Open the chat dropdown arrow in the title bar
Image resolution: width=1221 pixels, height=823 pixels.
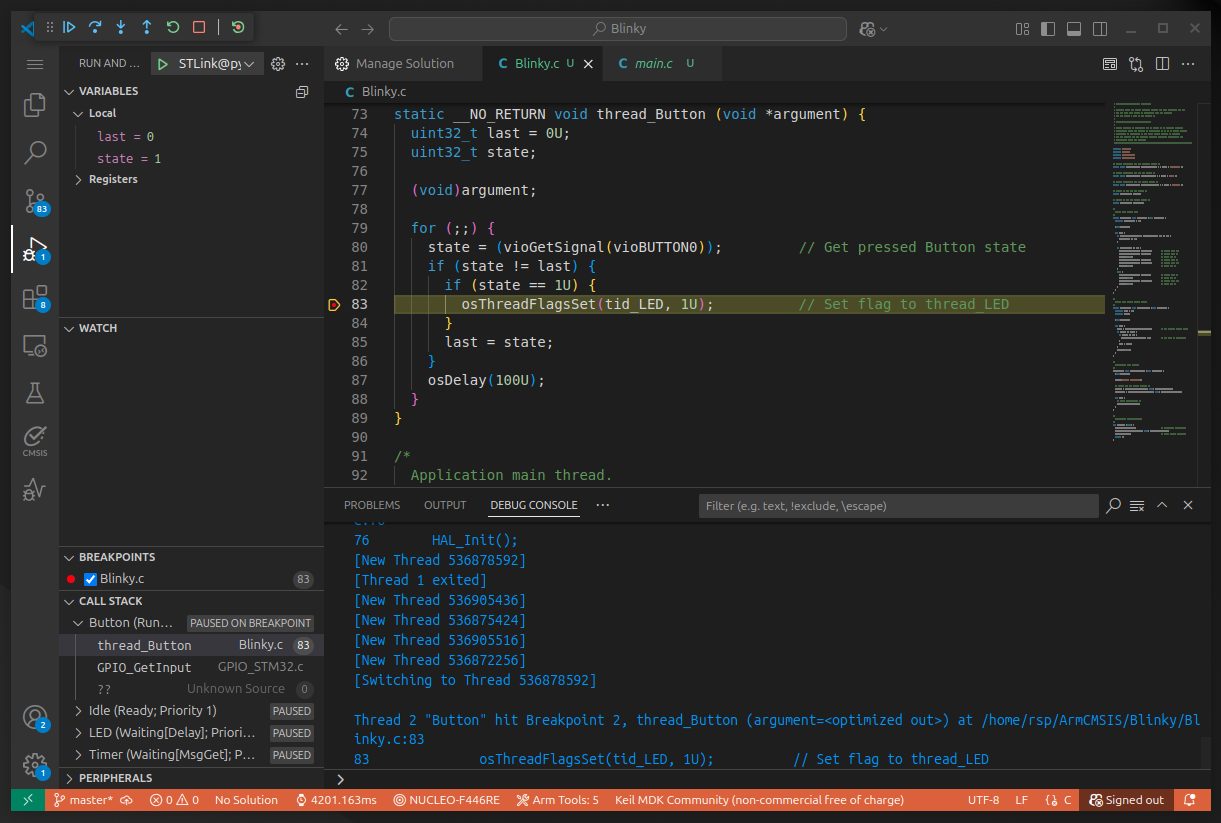click(x=883, y=29)
